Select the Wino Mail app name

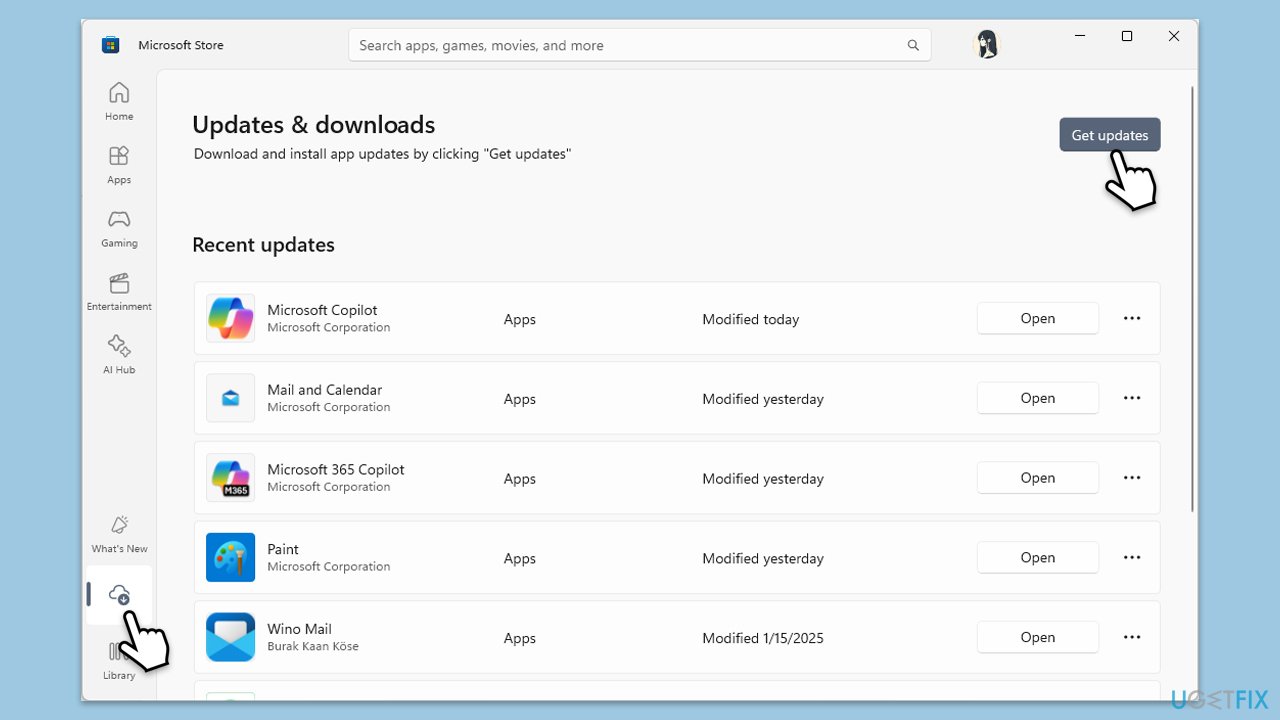pos(299,629)
